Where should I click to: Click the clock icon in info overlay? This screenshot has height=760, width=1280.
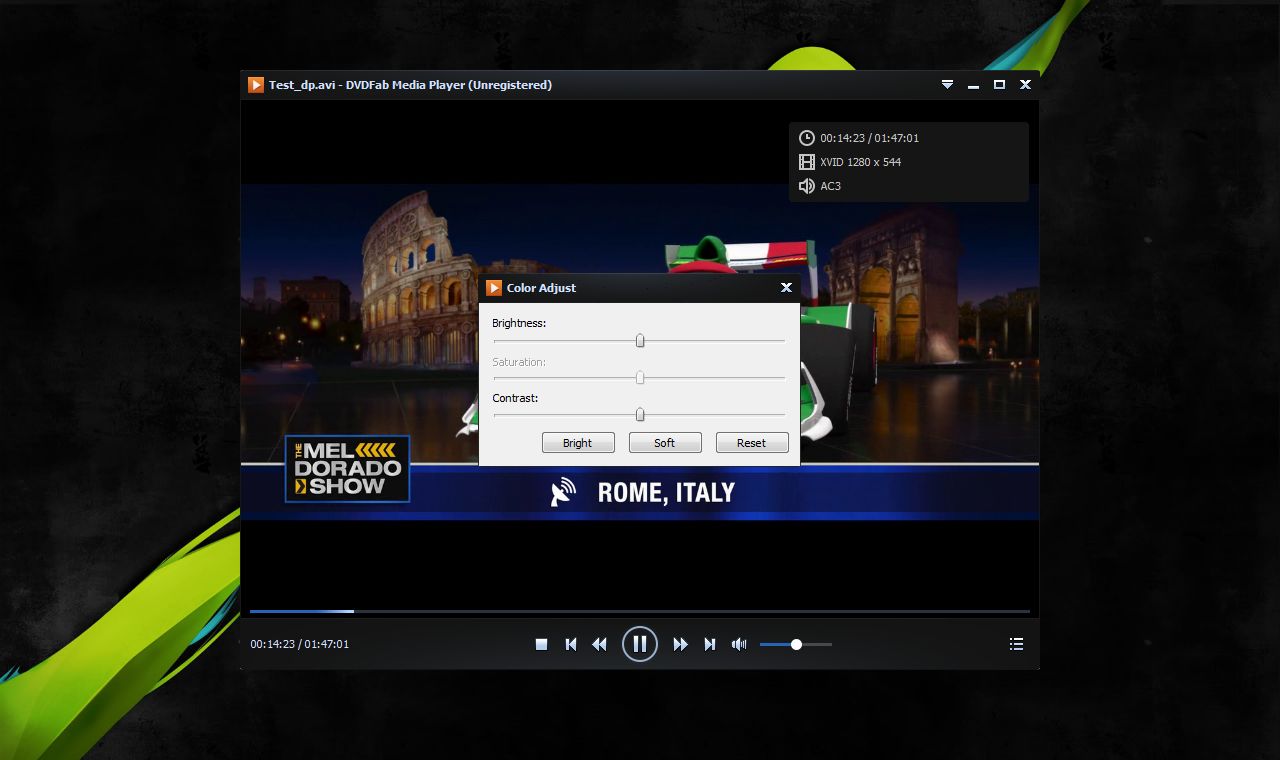[807, 138]
